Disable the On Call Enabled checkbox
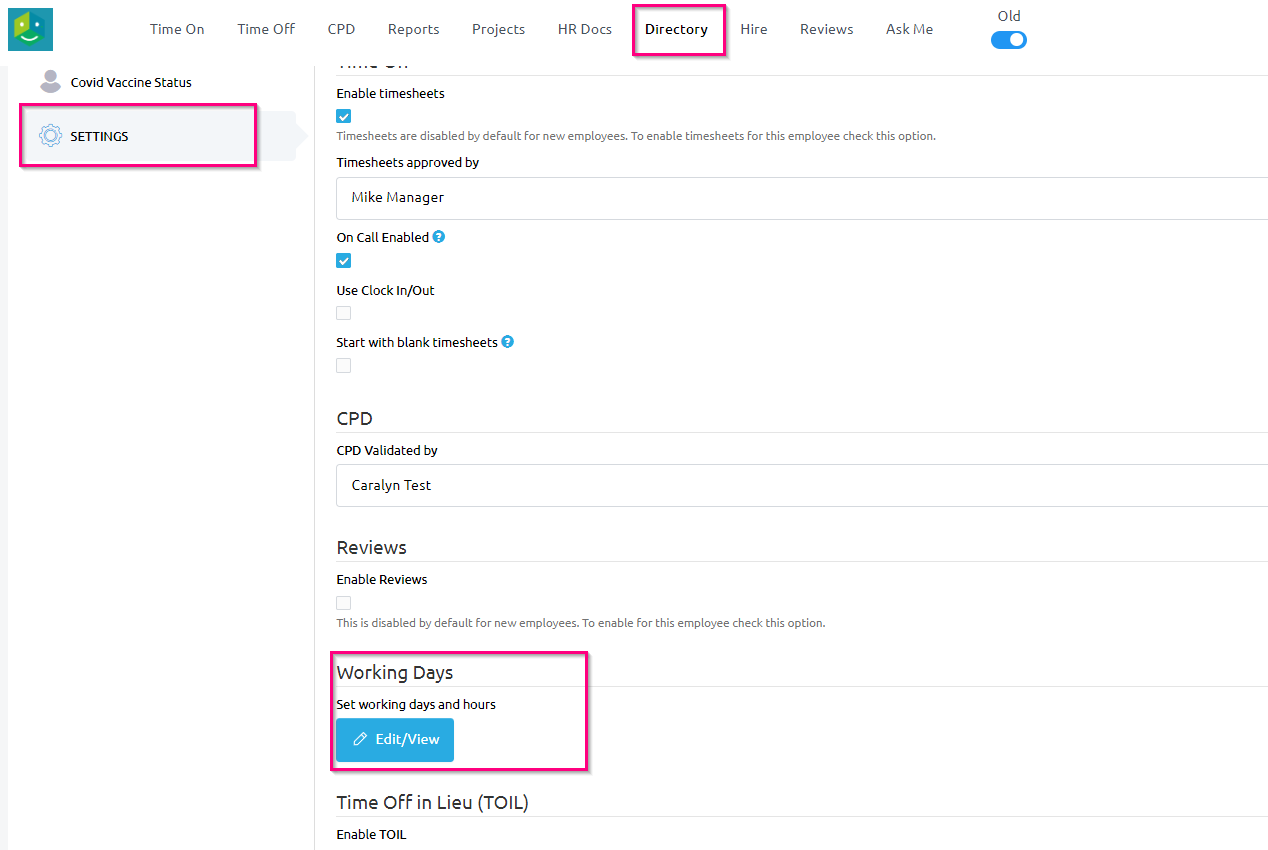Viewport: 1268px width, 850px height. point(344,261)
